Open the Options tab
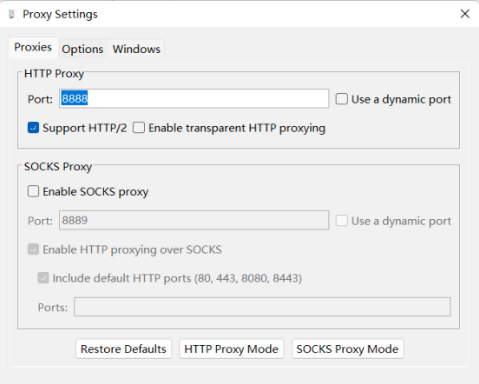The width and height of the screenshot is (479, 384). coord(82,49)
